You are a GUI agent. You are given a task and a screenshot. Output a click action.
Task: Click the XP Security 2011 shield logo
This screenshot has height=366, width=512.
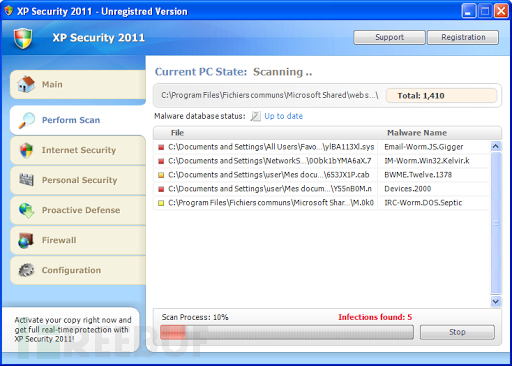[x=23, y=38]
